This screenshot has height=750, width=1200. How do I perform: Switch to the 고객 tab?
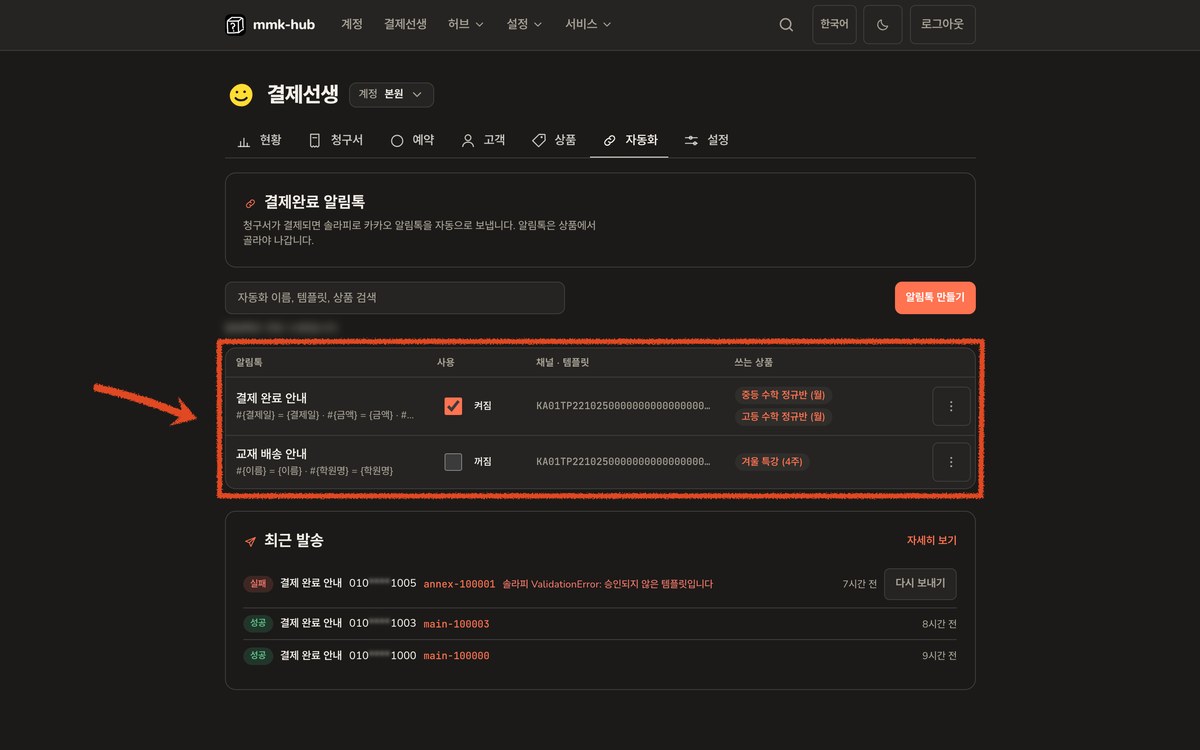[483, 140]
